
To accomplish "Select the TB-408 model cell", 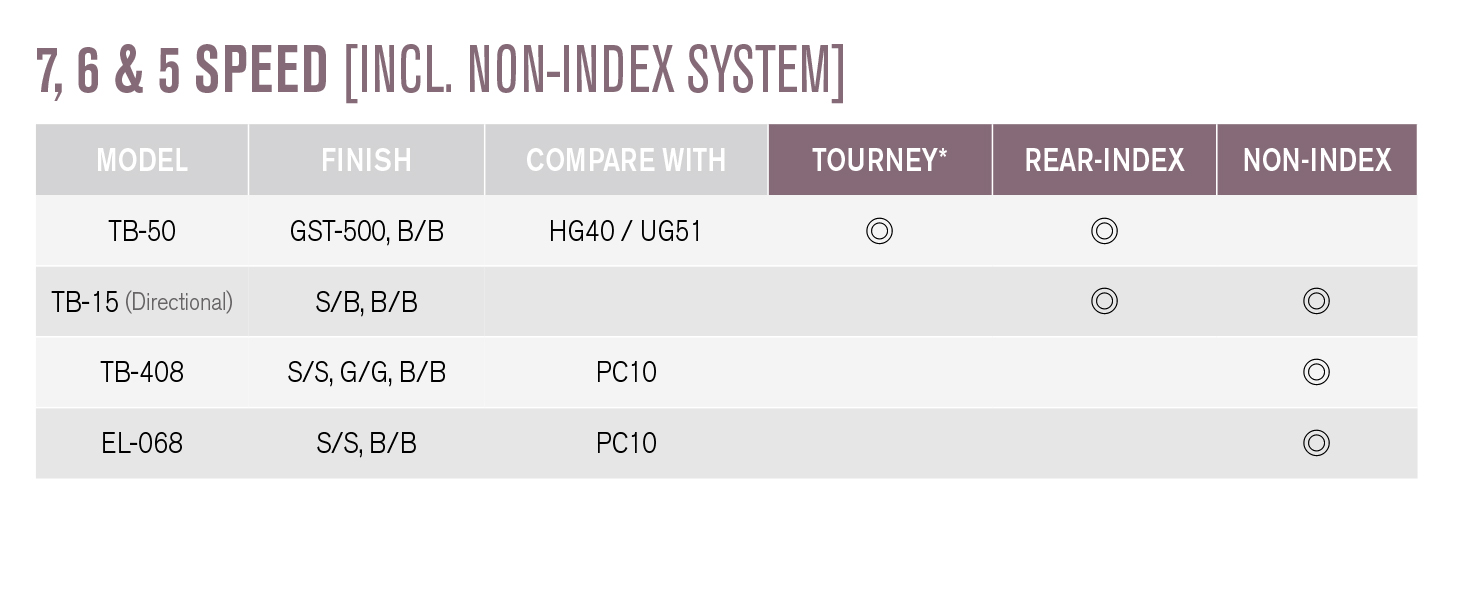I will (x=142, y=372).
